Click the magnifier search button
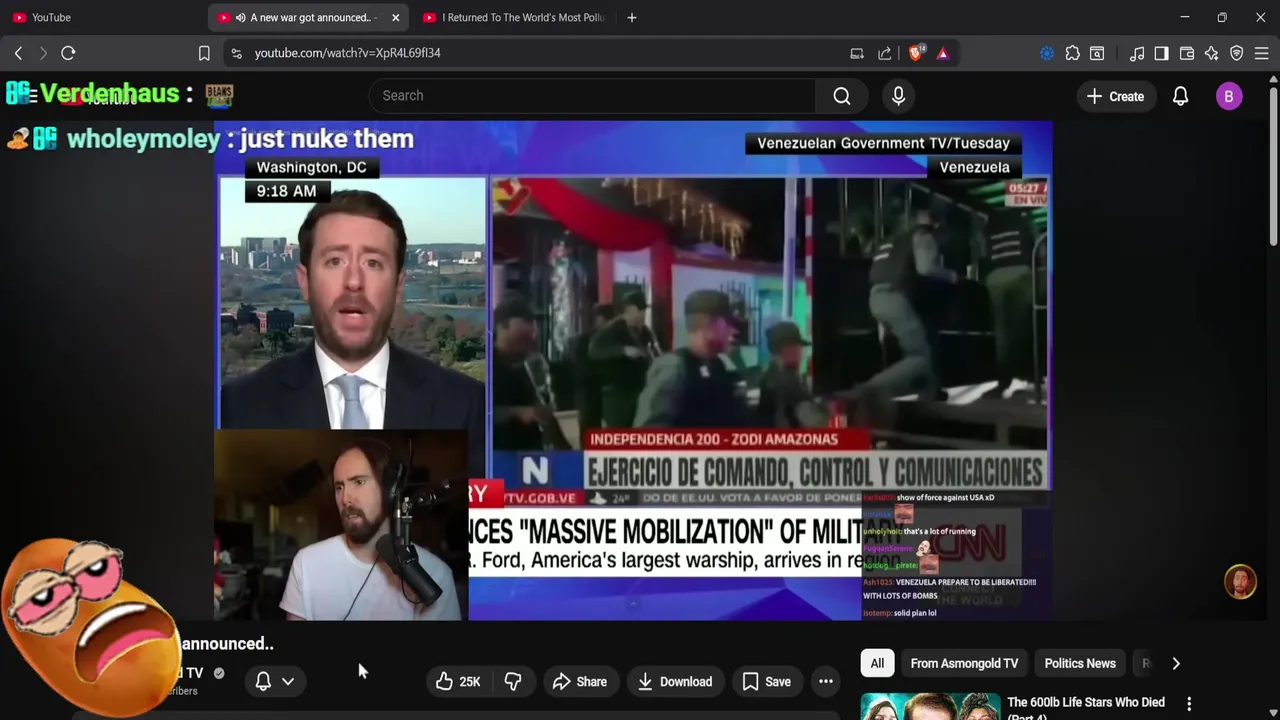Viewport: 1280px width, 720px height. pyautogui.click(x=842, y=96)
